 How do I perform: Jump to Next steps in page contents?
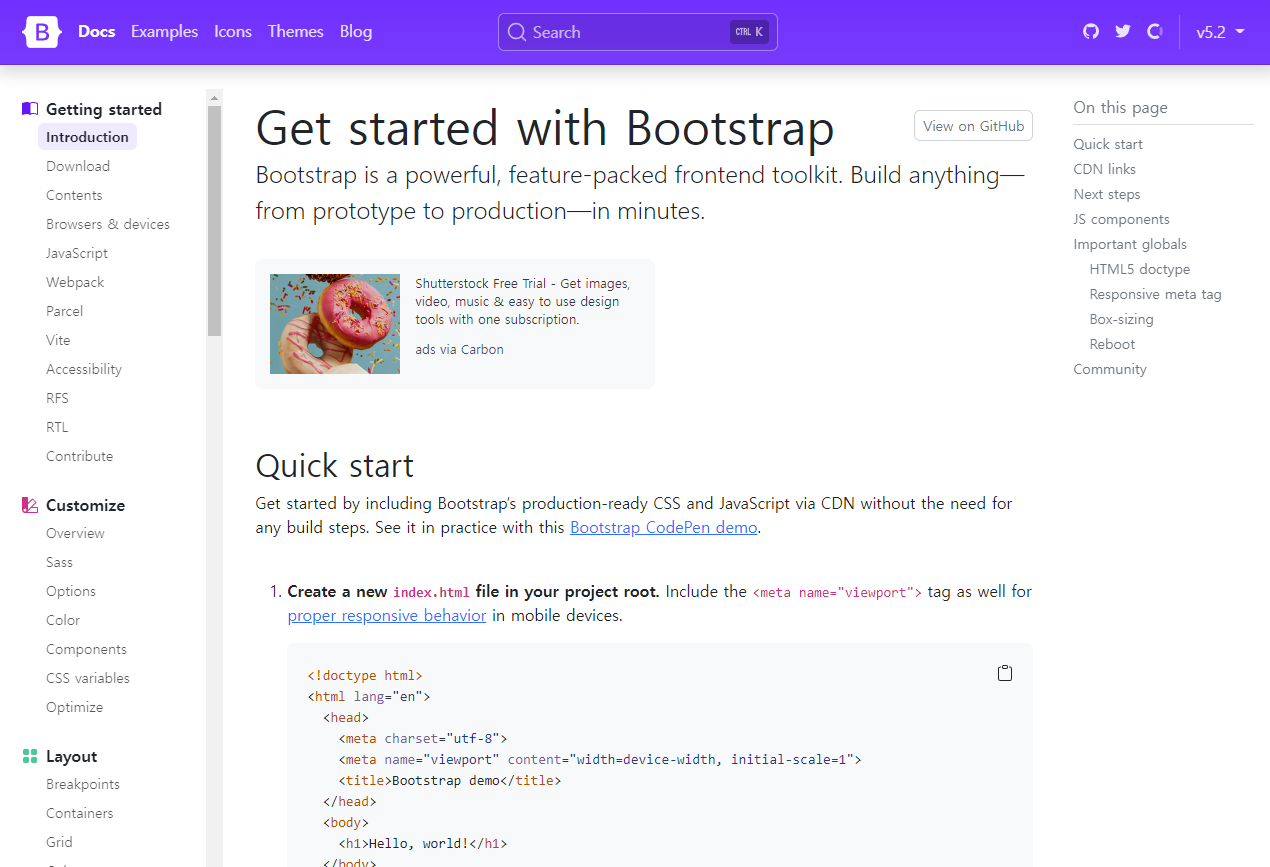point(1107,194)
